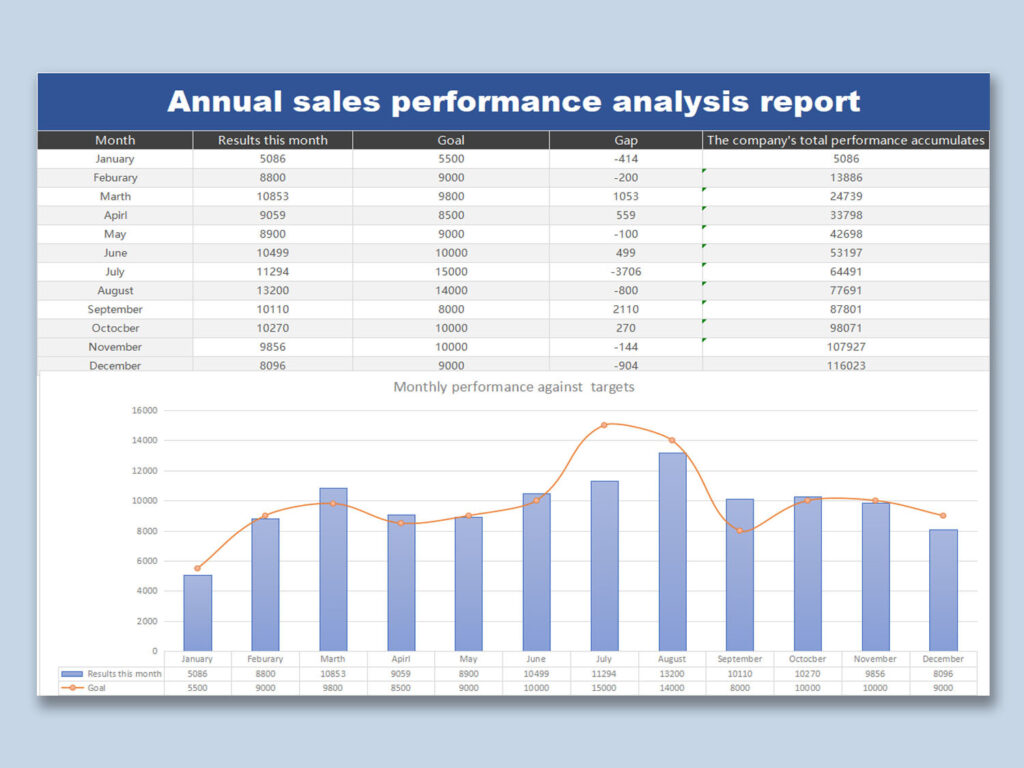The width and height of the screenshot is (1024, 768).
Task: Click the March results cell with 10853
Action: (272, 196)
